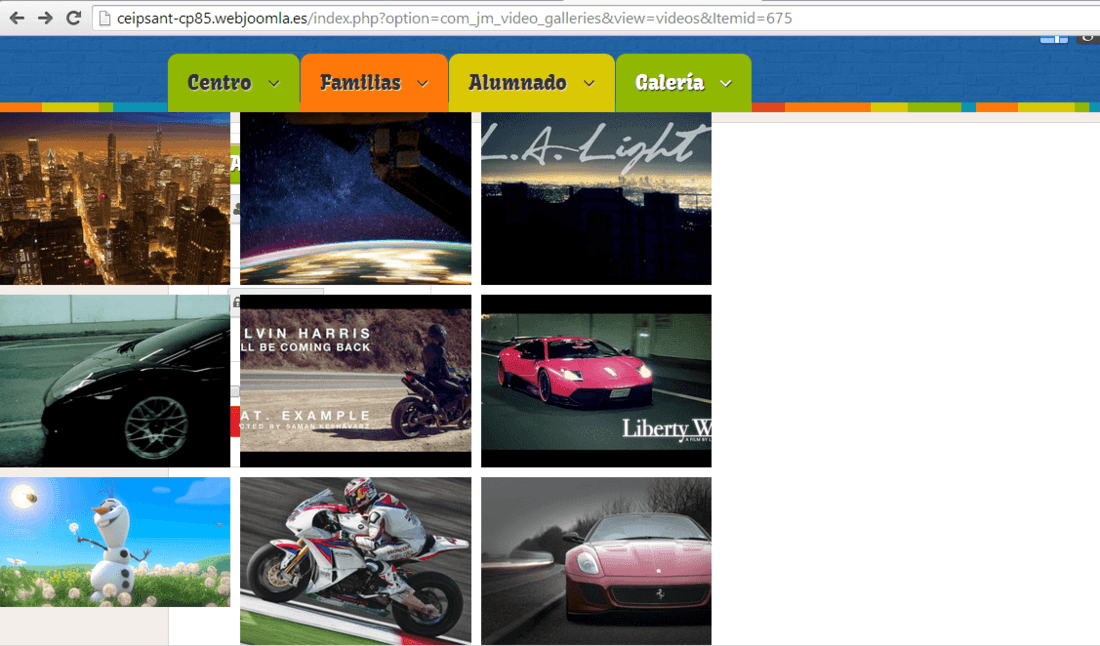Select the URL address bar
Screen dimensions: 1100x646
[596, 18]
